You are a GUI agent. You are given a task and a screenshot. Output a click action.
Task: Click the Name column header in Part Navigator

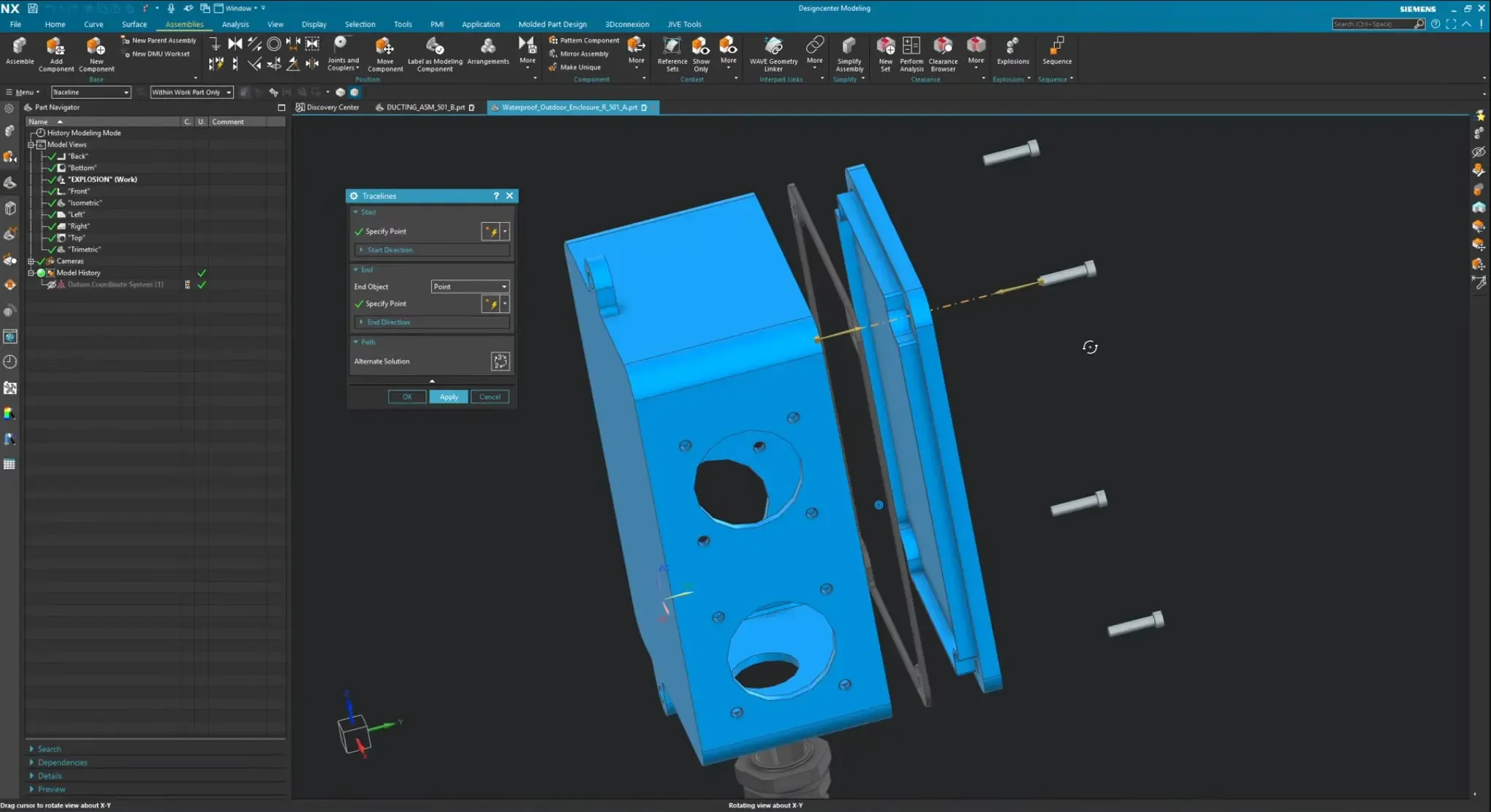[x=104, y=122]
